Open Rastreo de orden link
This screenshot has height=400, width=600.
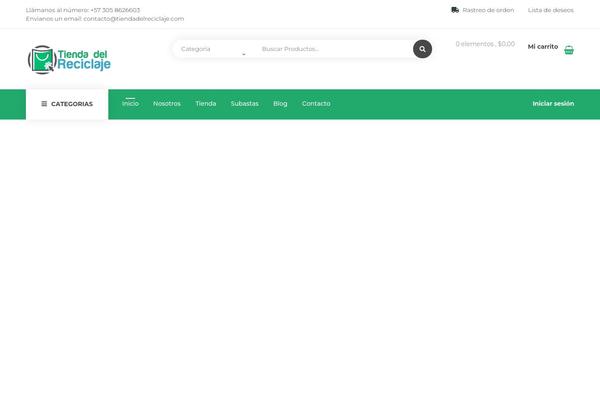(x=488, y=10)
